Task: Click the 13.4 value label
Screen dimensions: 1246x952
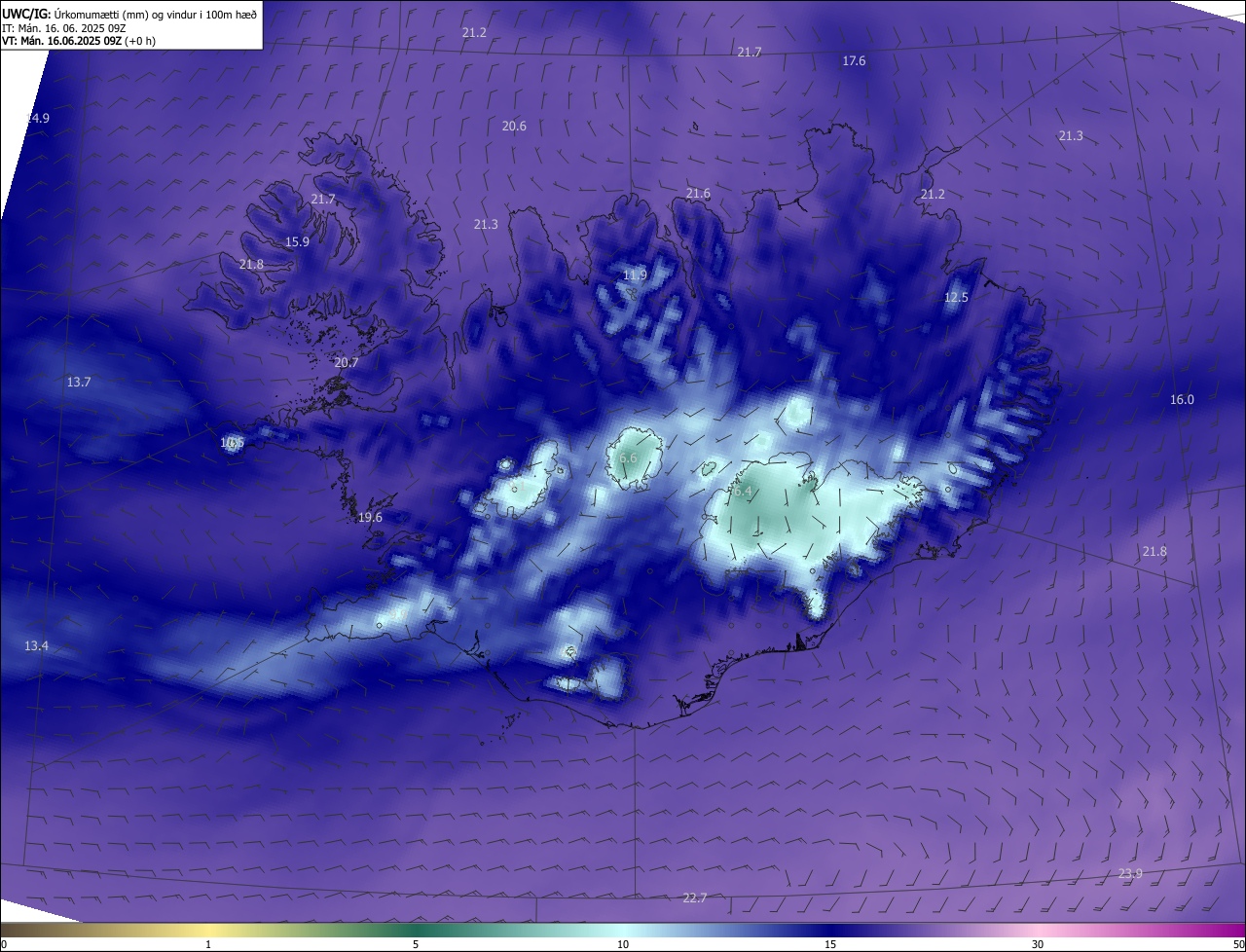Action: point(36,646)
